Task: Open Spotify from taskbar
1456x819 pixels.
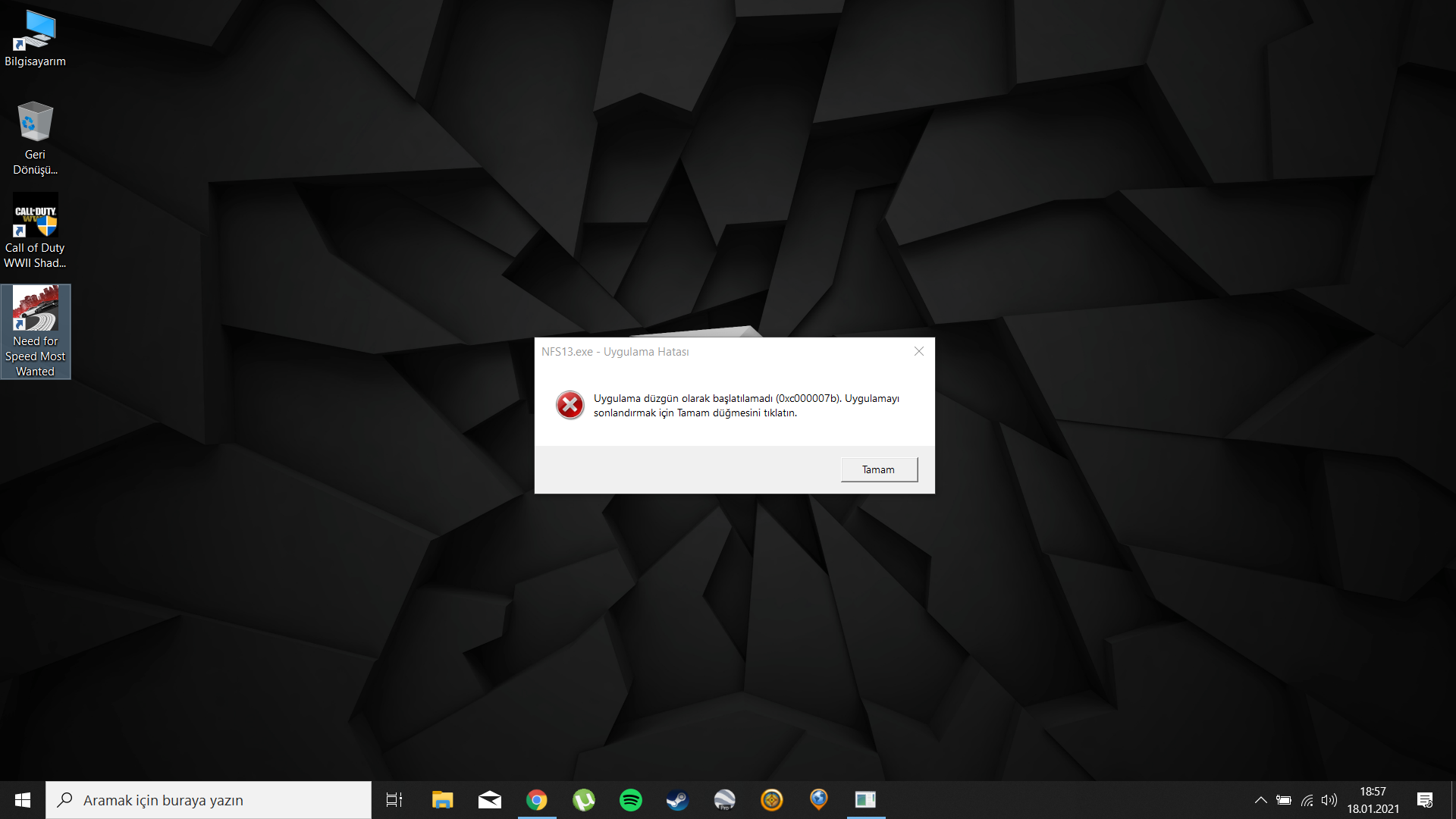Action: [x=631, y=800]
